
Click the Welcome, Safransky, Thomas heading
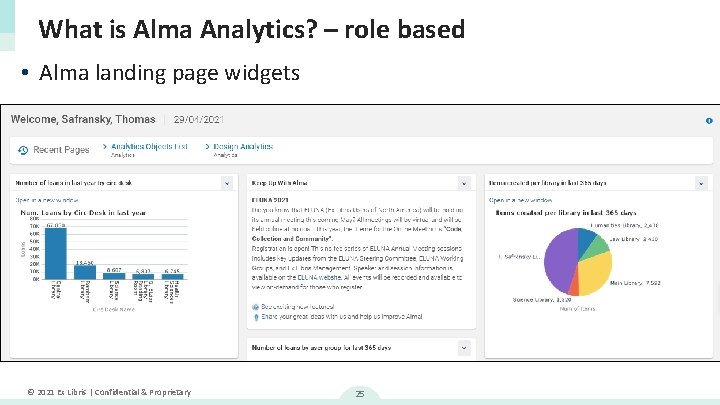click(83, 119)
